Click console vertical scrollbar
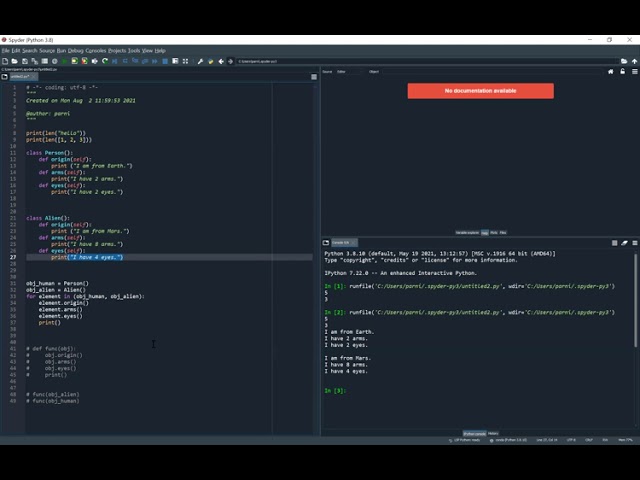 click(636, 301)
